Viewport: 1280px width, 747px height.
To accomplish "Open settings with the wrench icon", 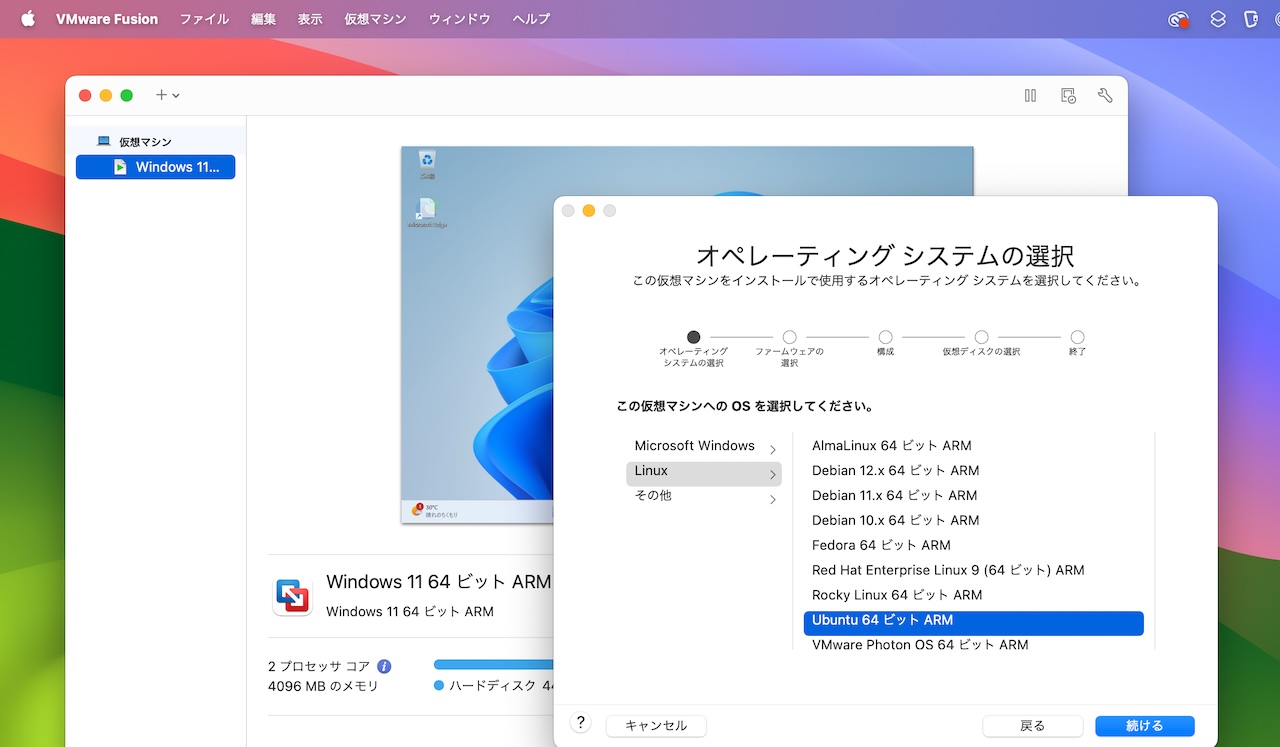I will click(1105, 96).
